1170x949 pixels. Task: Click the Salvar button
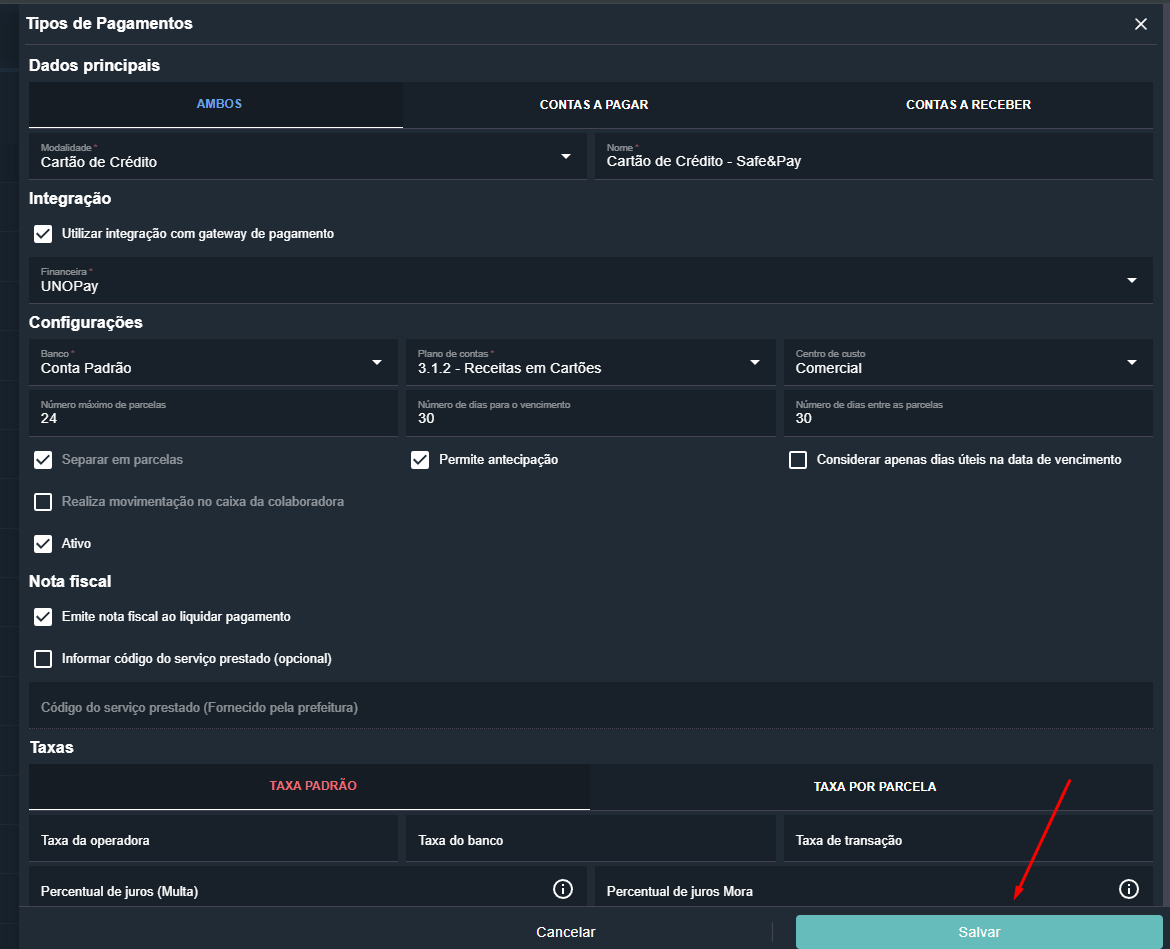pos(979,932)
